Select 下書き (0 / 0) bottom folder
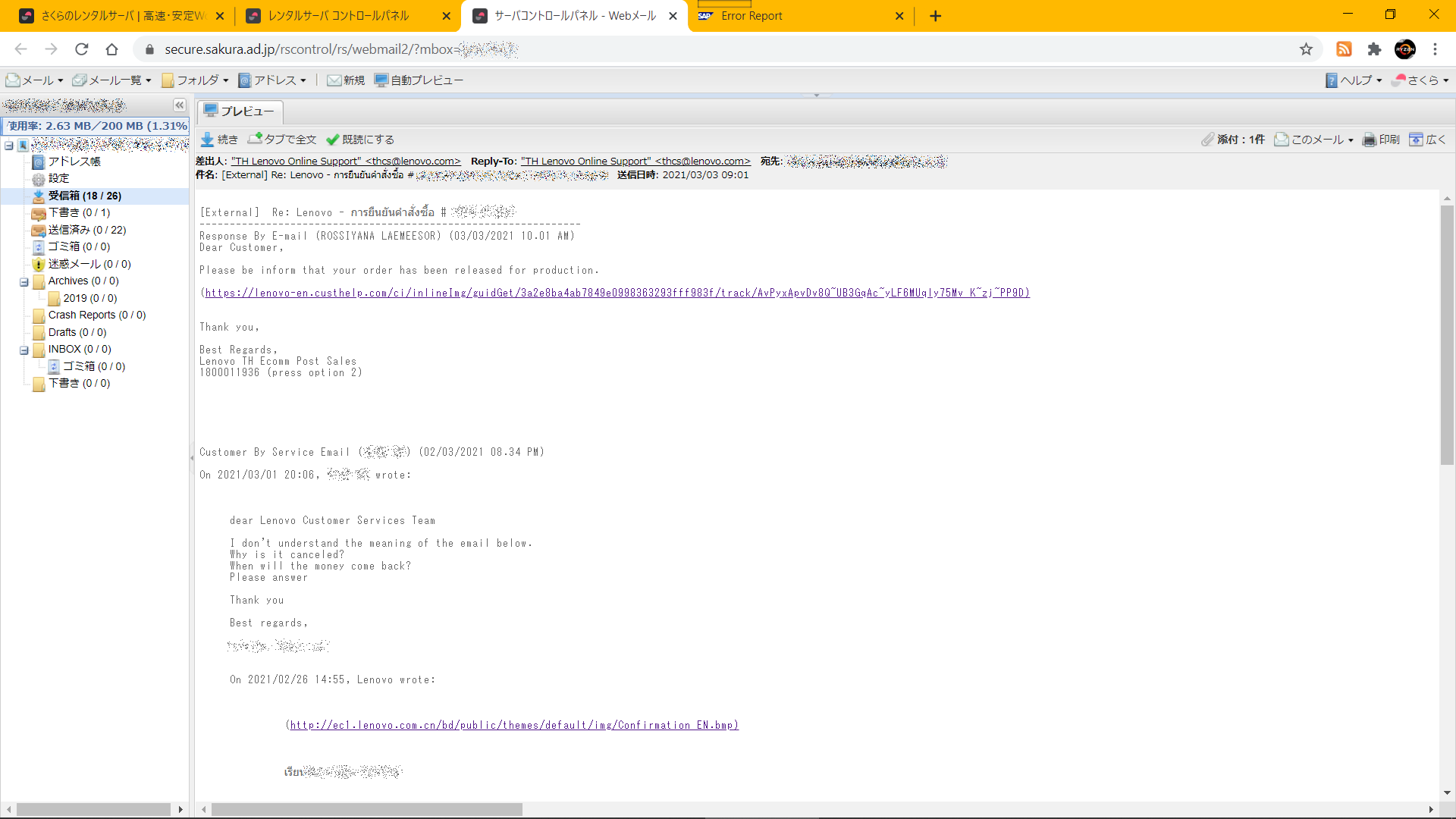Screen dimensions: 1456x819 pyautogui.click(x=80, y=384)
